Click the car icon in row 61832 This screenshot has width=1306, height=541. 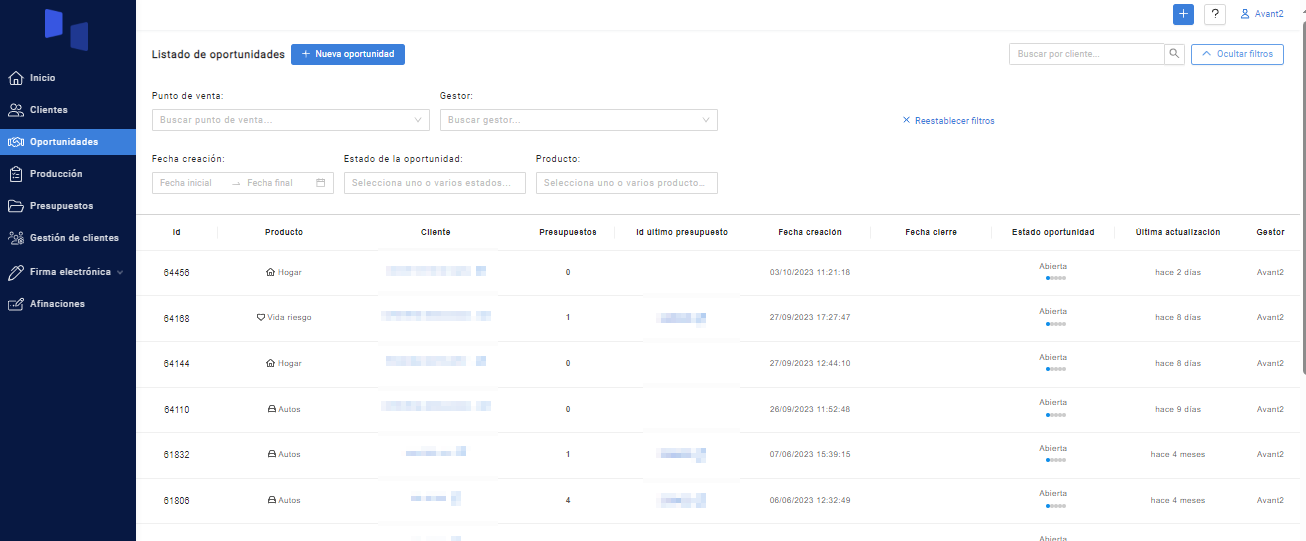[x=271, y=454]
